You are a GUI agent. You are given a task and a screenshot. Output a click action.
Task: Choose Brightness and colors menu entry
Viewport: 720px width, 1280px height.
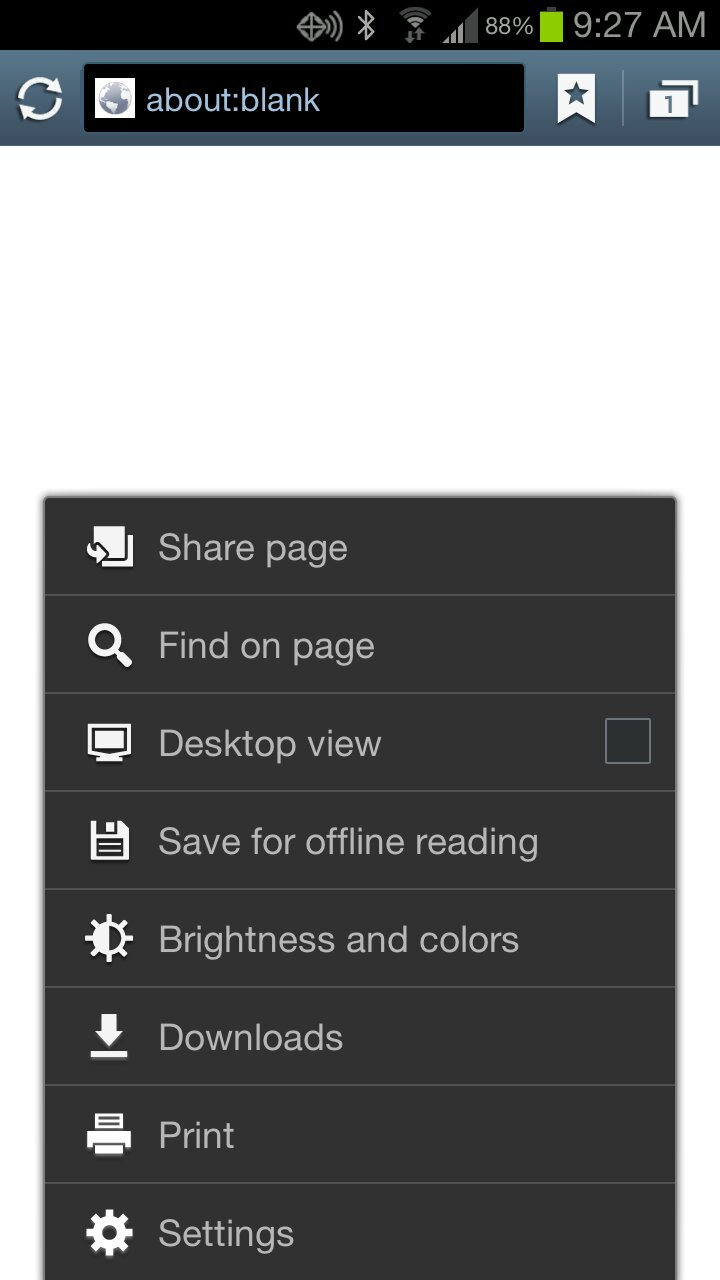tap(338, 939)
